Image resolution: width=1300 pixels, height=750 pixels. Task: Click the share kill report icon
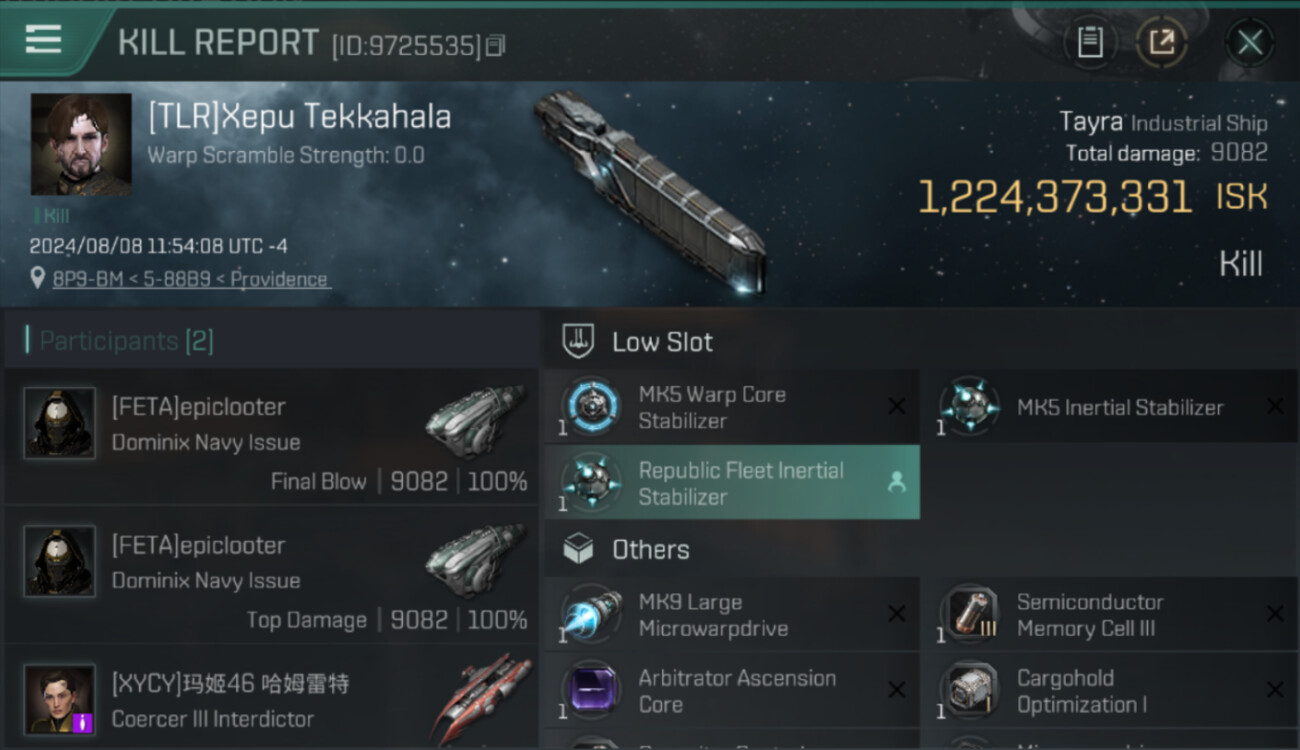[1162, 42]
